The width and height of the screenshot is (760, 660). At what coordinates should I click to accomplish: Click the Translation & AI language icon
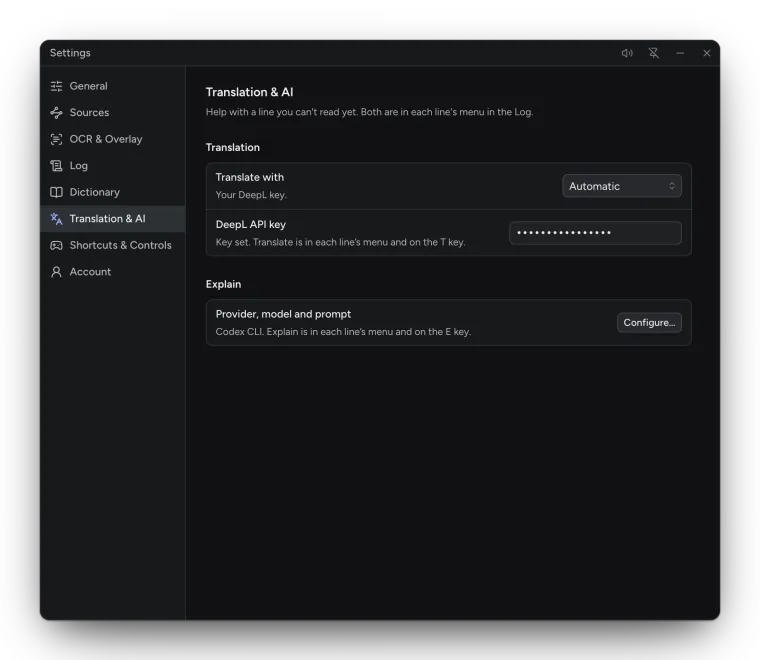tap(56, 219)
